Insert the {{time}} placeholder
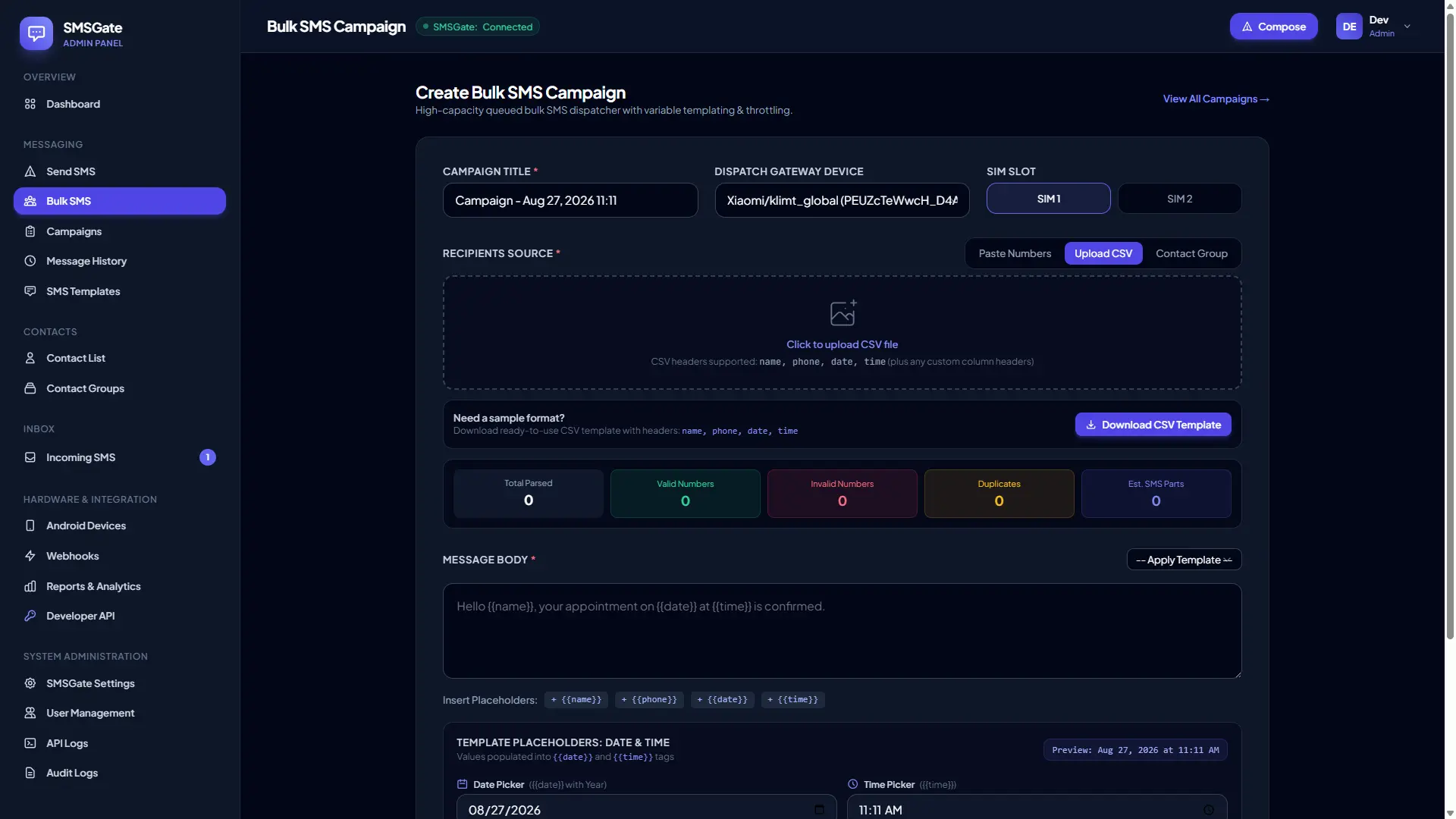The height and width of the screenshot is (819, 1456). [792, 699]
